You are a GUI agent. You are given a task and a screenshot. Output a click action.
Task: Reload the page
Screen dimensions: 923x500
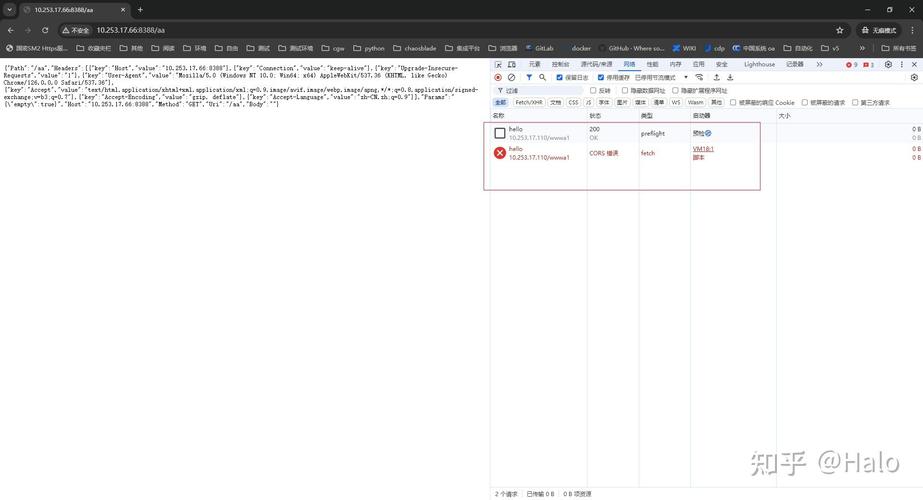(x=45, y=30)
